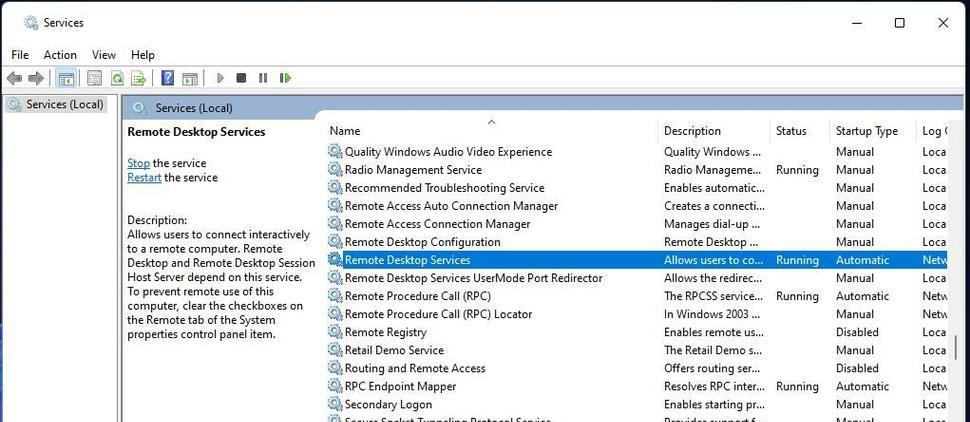Click the Export List toolbar icon
This screenshot has width=970, height=422.
[139, 78]
